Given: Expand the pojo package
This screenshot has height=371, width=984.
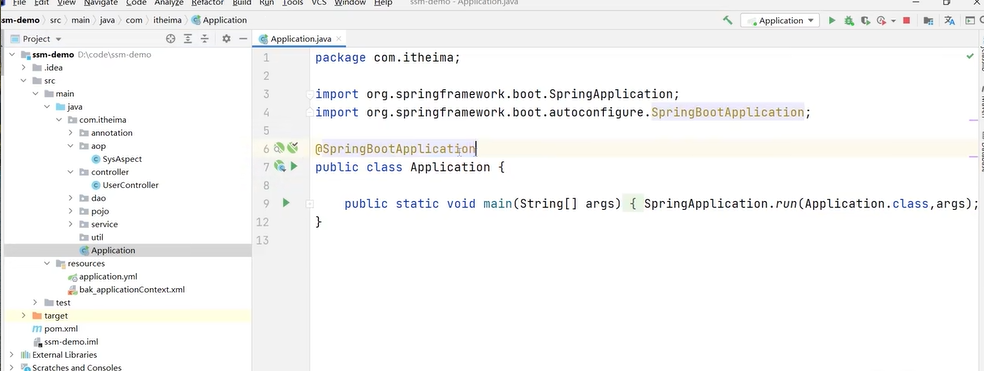Looking at the screenshot, I should (x=71, y=212).
